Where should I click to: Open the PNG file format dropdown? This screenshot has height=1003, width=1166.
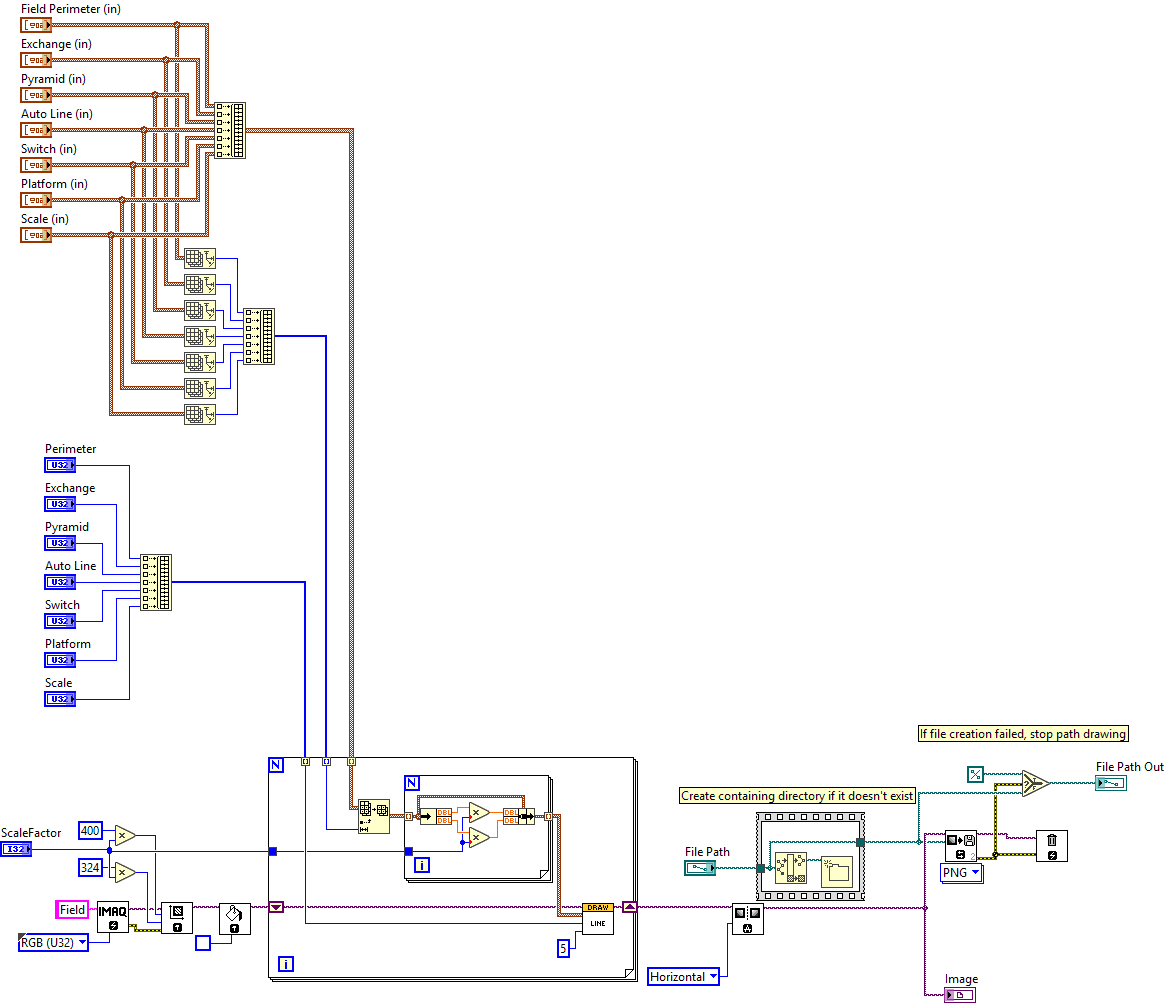tap(962, 873)
